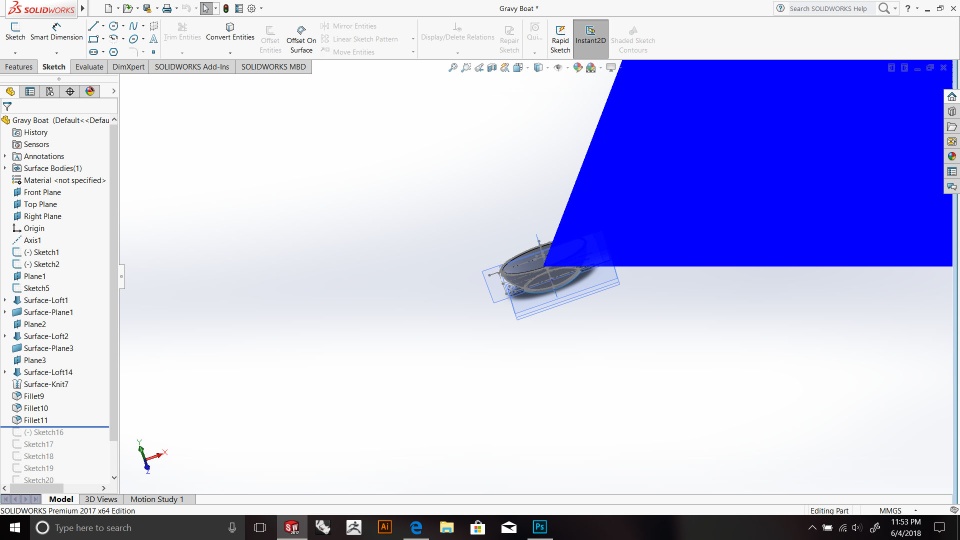The width and height of the screenshot is (960, 540).
Task: Open Smart Dimension dropdown arrow
Action: 56,53
